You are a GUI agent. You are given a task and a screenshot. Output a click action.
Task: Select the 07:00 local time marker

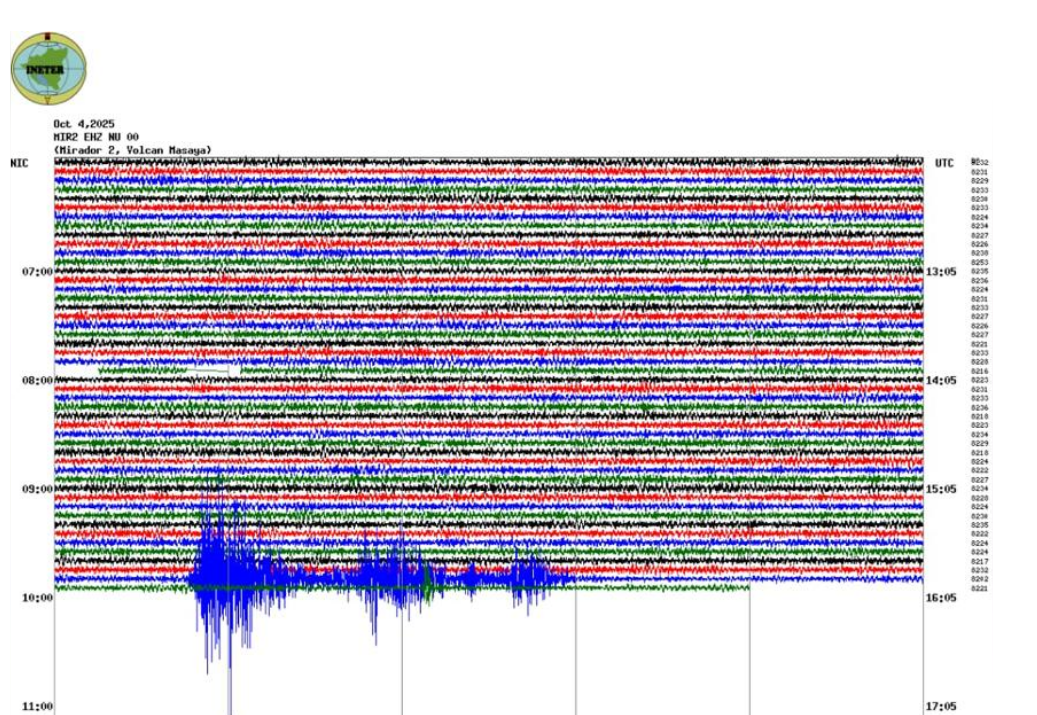click(x=37, y=271)
